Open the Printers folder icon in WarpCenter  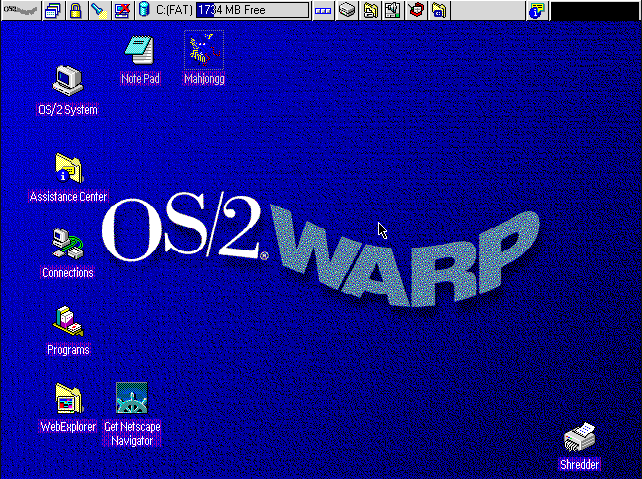pos(370,10)
